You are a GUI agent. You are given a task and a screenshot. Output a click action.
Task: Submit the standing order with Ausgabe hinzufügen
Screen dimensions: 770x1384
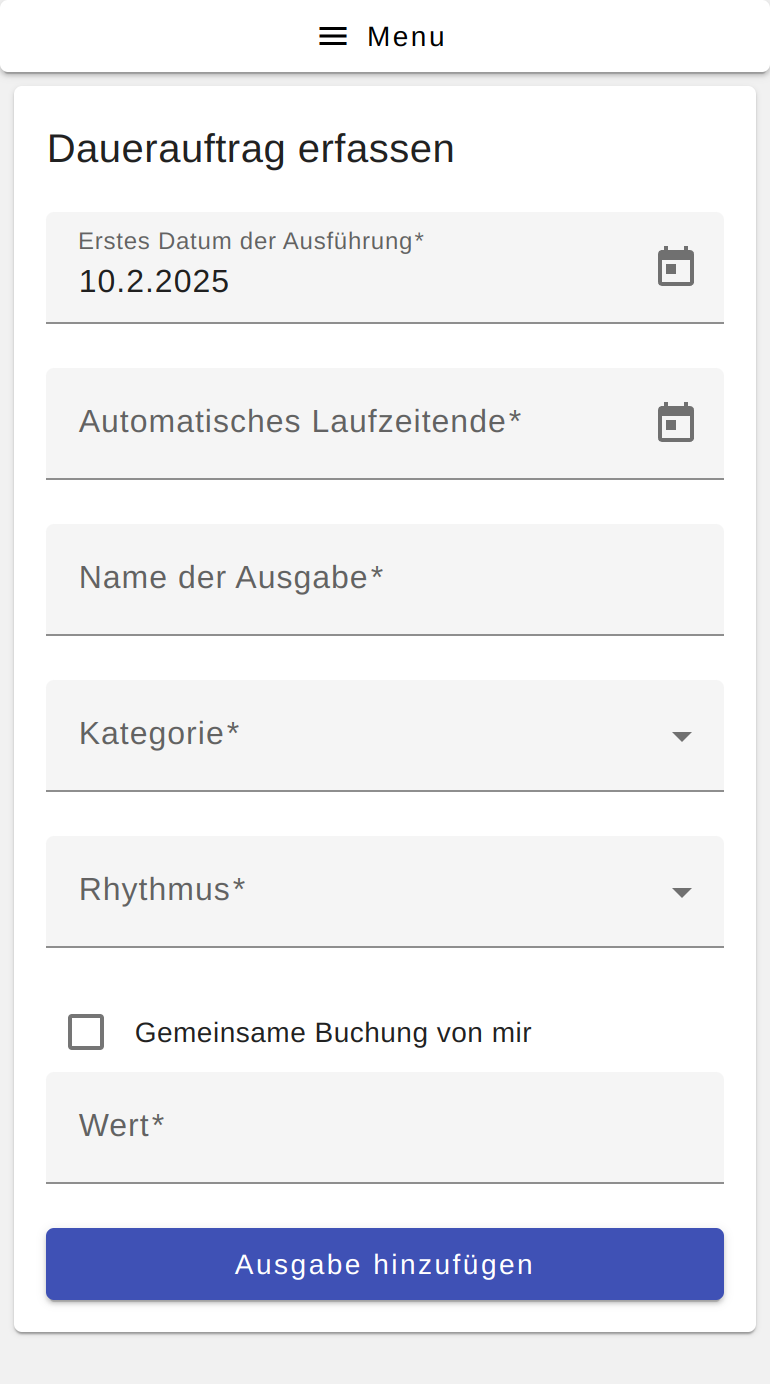coord(384,1264)
